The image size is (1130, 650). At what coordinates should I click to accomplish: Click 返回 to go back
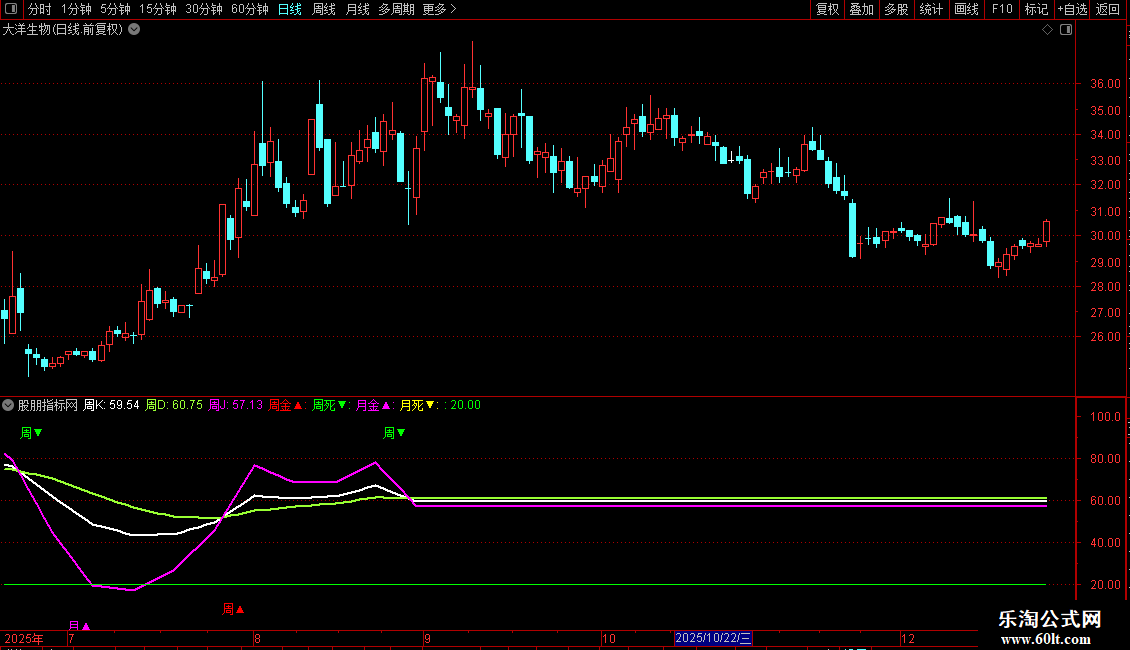[x=1108, y=9]
